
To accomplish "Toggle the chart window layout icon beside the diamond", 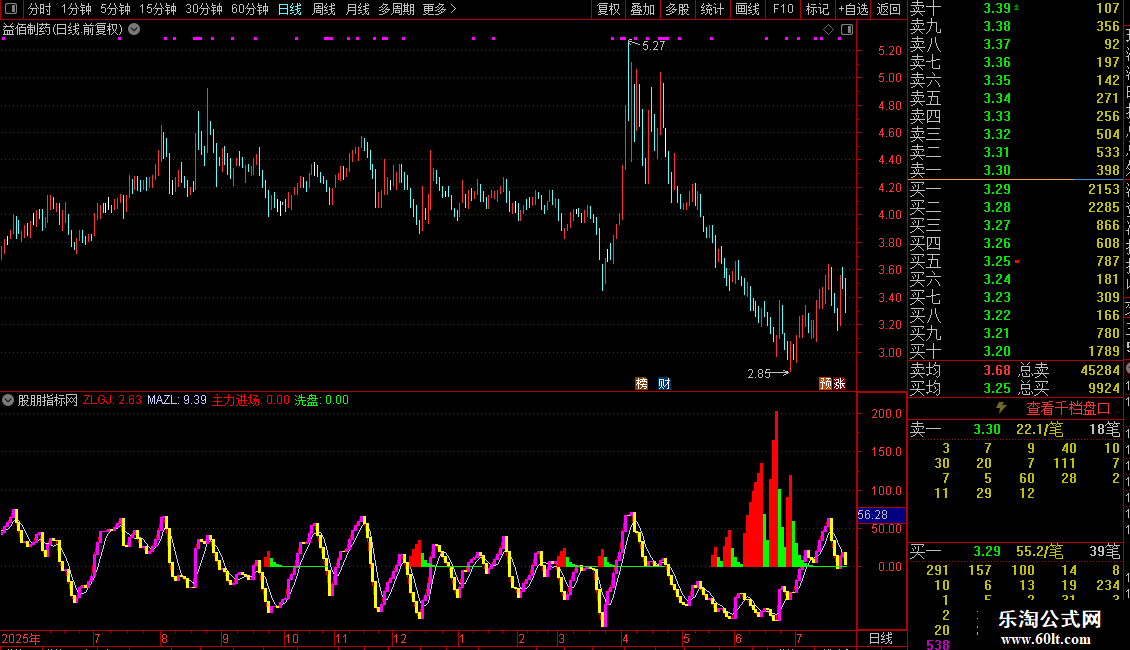I will (x=847, y=29).
